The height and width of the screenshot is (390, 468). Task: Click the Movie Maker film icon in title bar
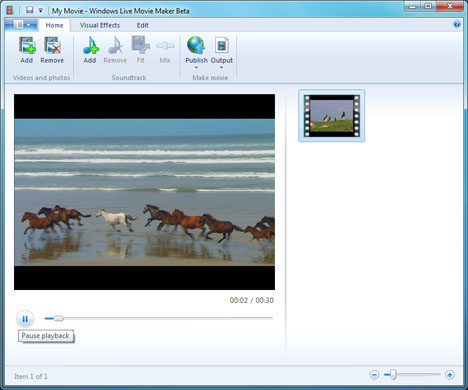coord(10,10)
